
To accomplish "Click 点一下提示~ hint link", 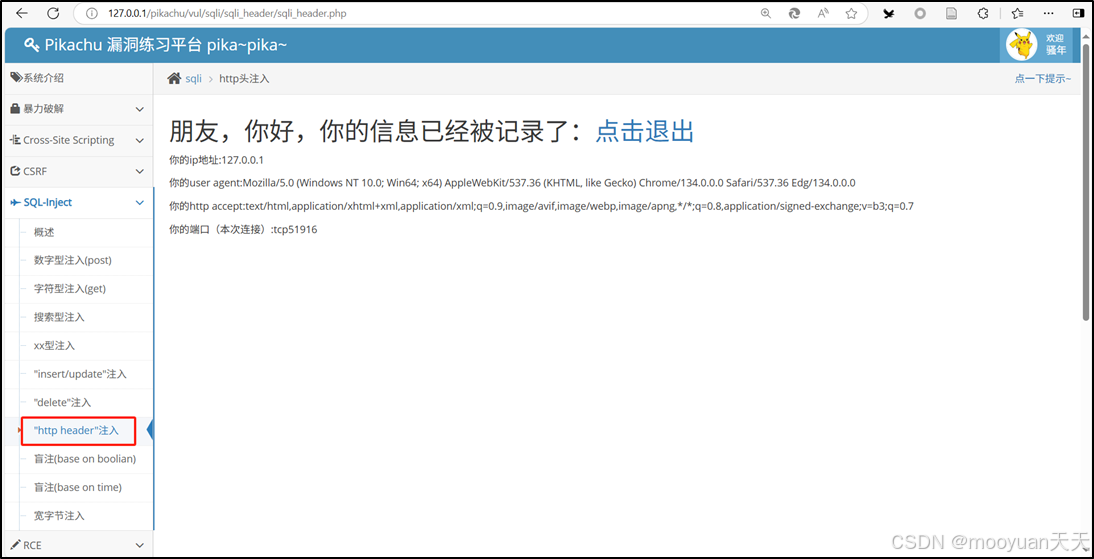I will pos(1042,79).
